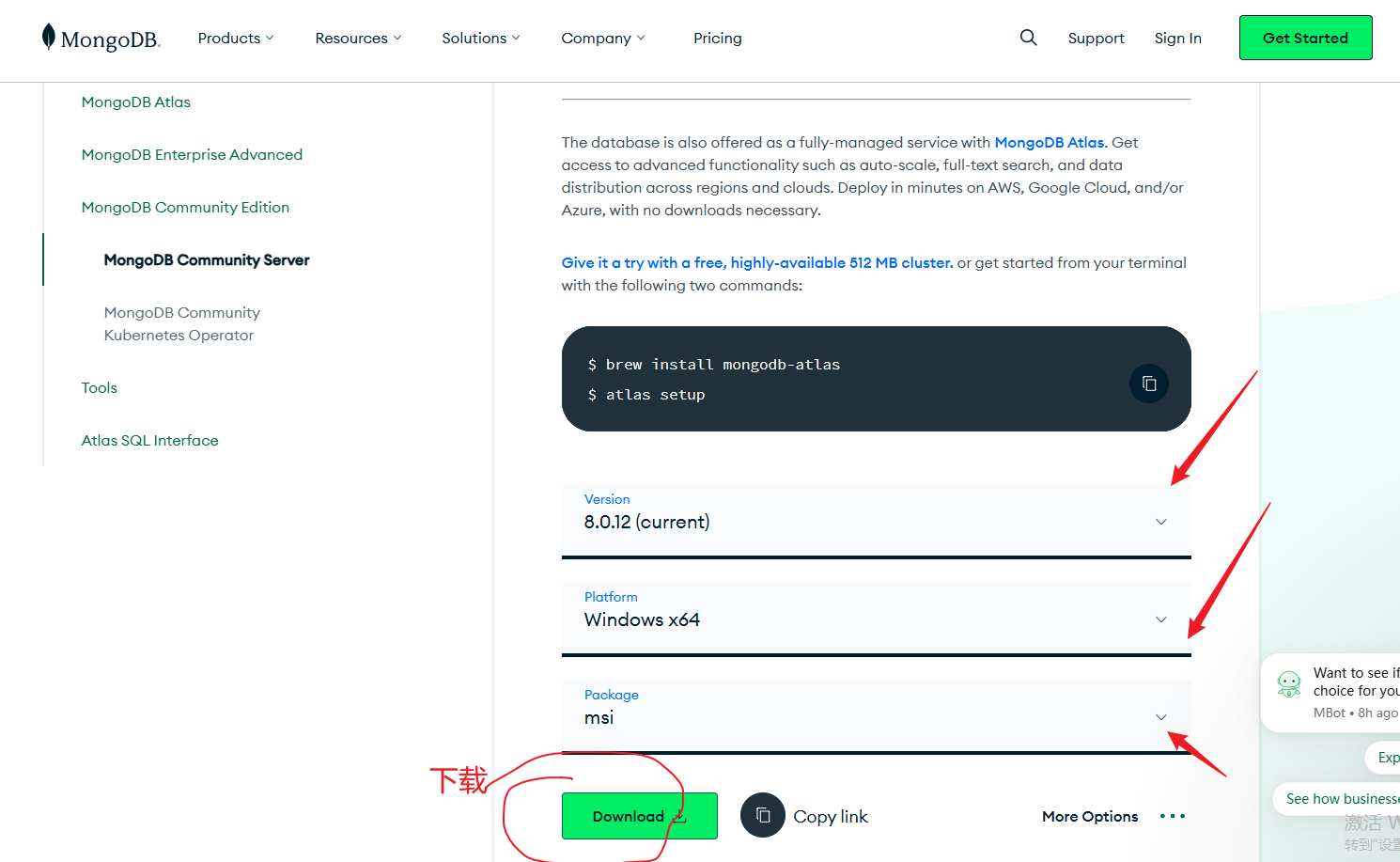The width and height of the screenshot is (1400, 862).
Task: Click the More Options label
Action: pyautogui.click(x=1090, y=816)
